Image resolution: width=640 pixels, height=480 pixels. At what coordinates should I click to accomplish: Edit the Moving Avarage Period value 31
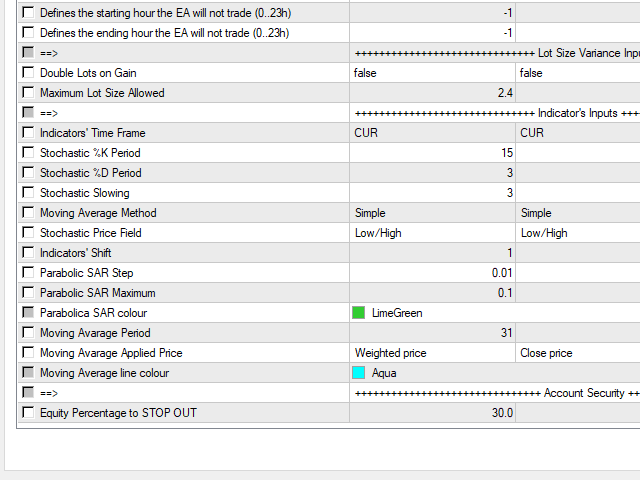click(432, 333)
